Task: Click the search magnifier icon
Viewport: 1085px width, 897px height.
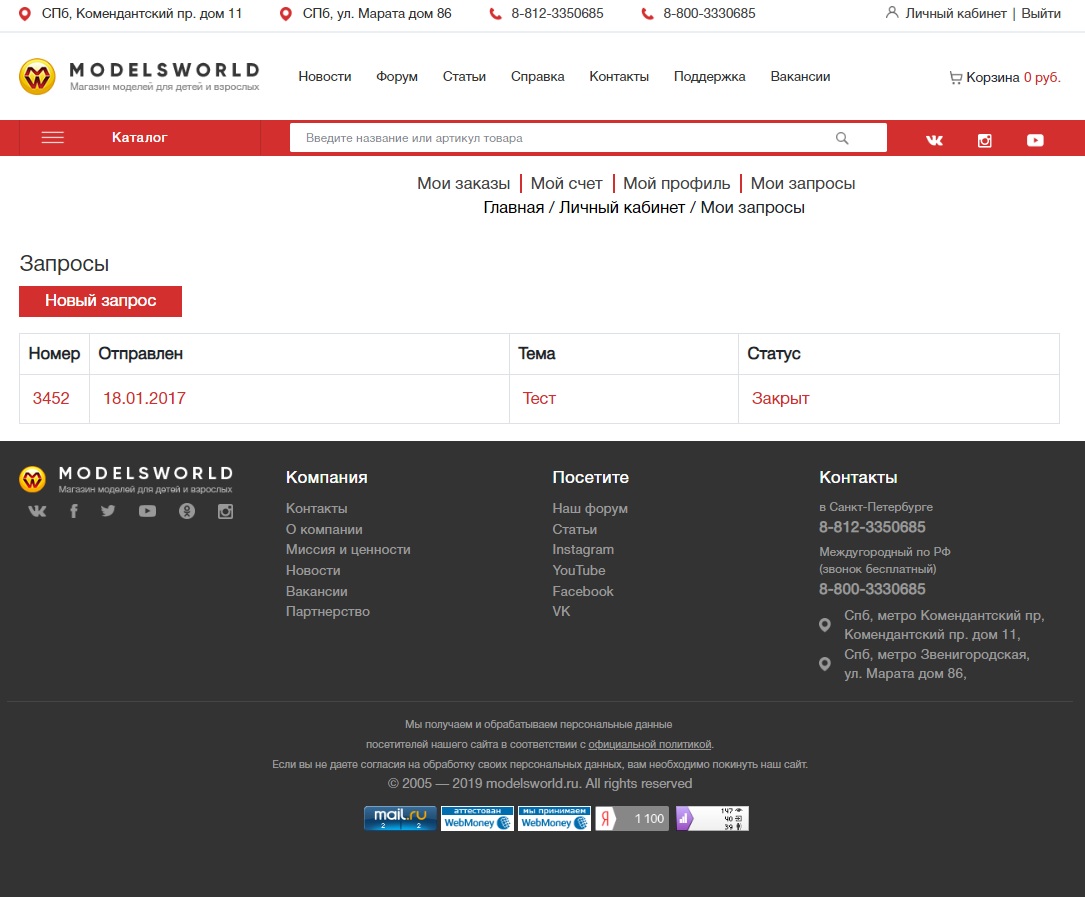Action: click(x=842, y=138)
